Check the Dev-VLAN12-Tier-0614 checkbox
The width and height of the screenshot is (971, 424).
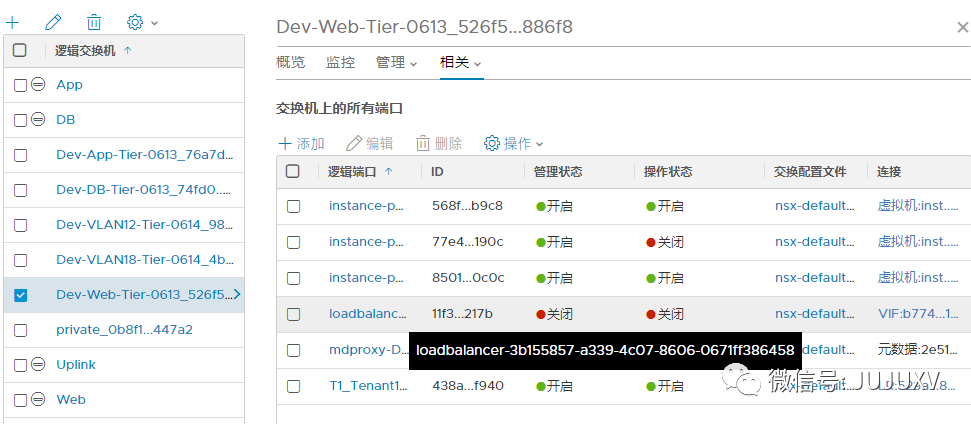point(20,225)
